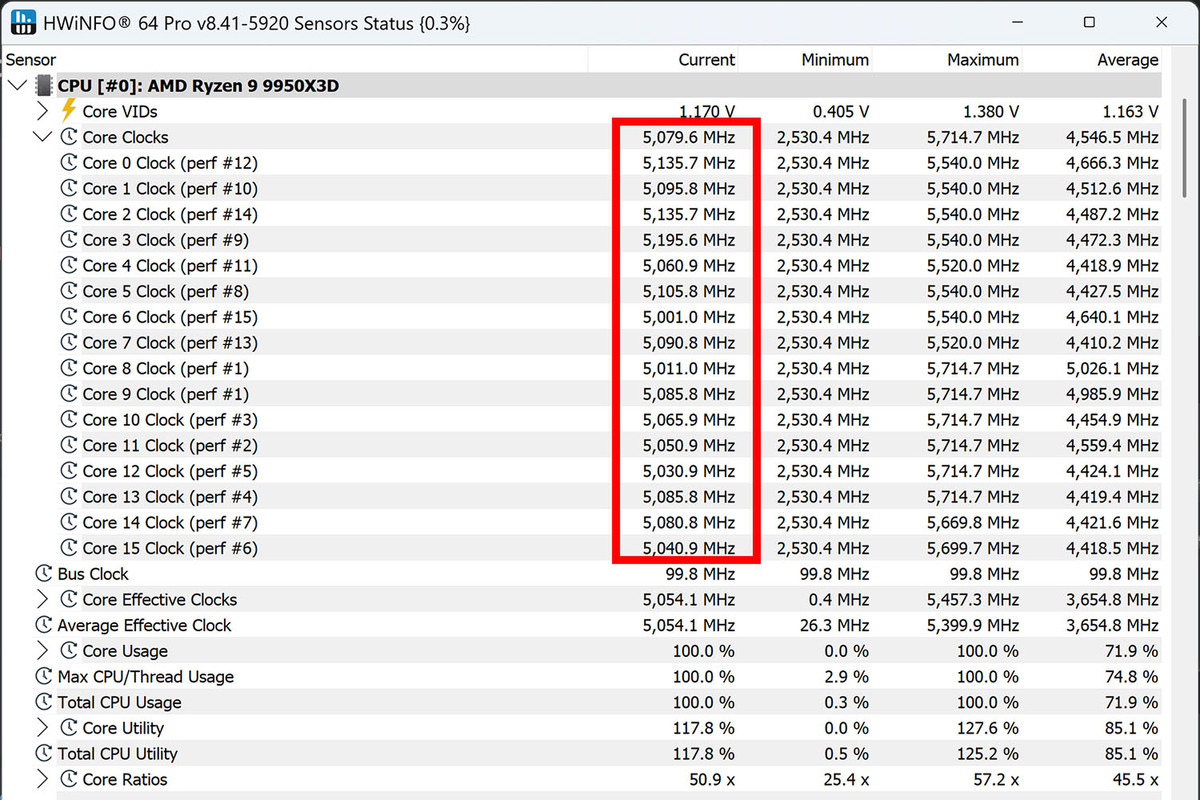
Task: Click the clock icon beside Core 0 Clock
Action: point(68,163)
